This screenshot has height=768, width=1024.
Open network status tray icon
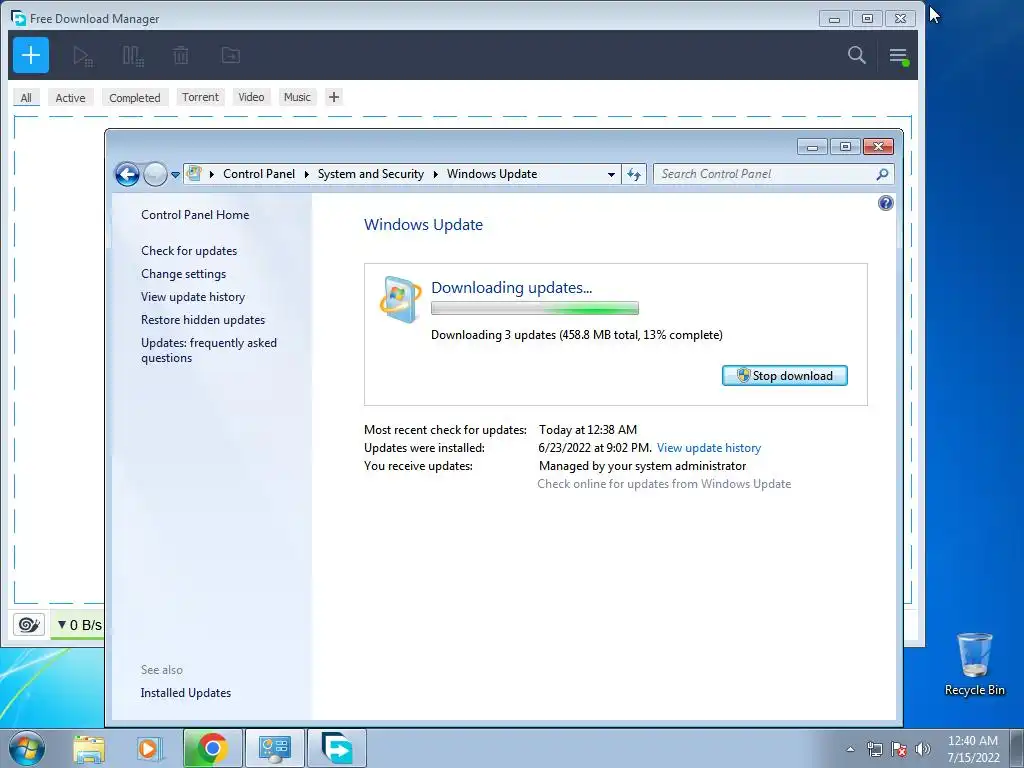(874, 749)
